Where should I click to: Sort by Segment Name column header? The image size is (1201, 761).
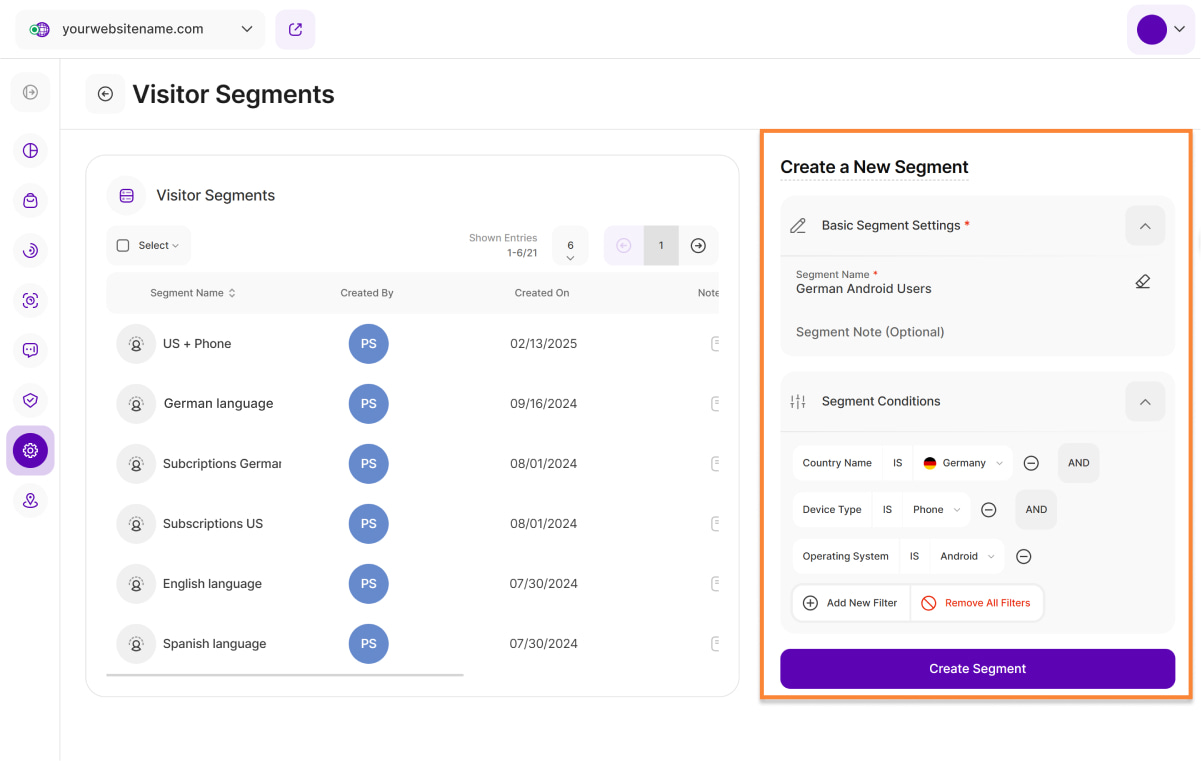tap(193, 293)
